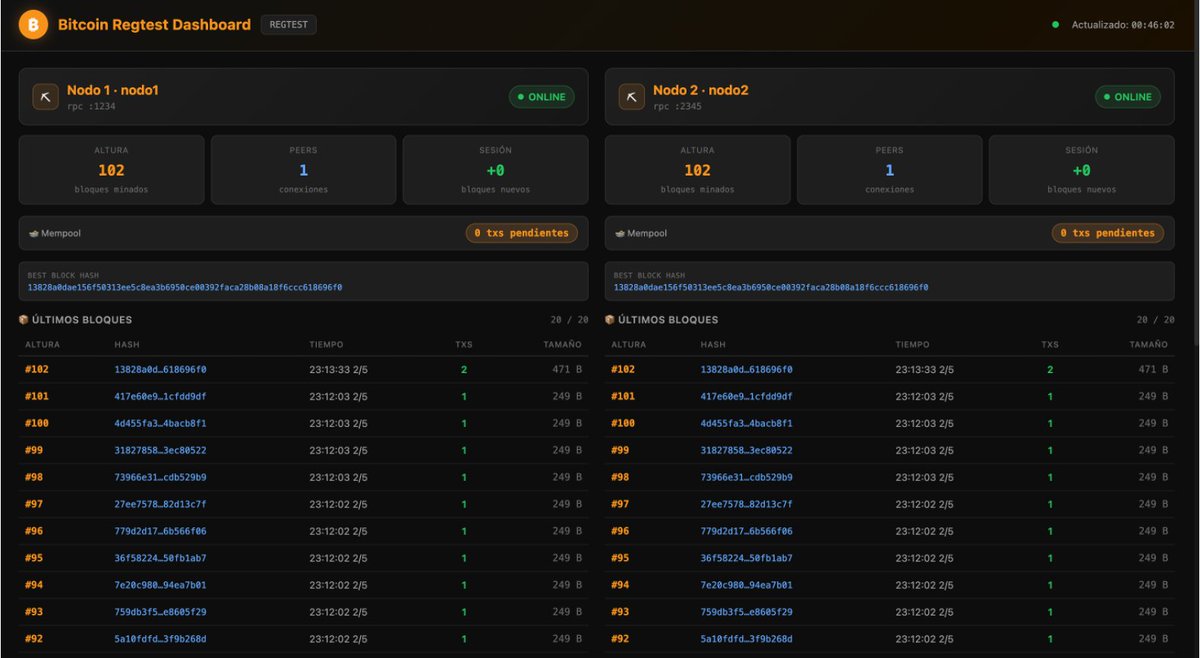Click the ONLINE badge for Nodo 1
This screenshot has height=658, width=1200.
(x=541, y=97)
